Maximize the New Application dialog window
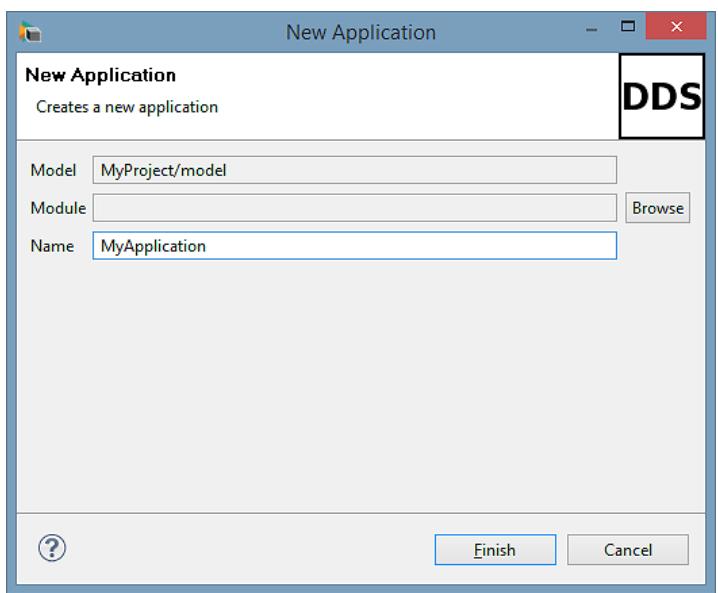The height and width of the screenshot is (593, 718). pos(628,27)
